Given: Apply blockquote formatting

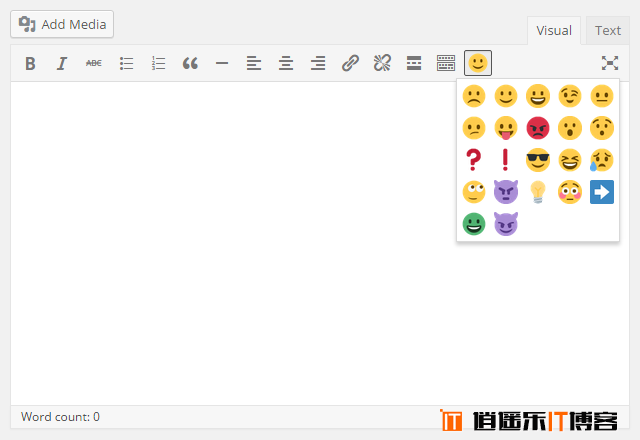Looking at the screenshot, I should tap(190, 63).
